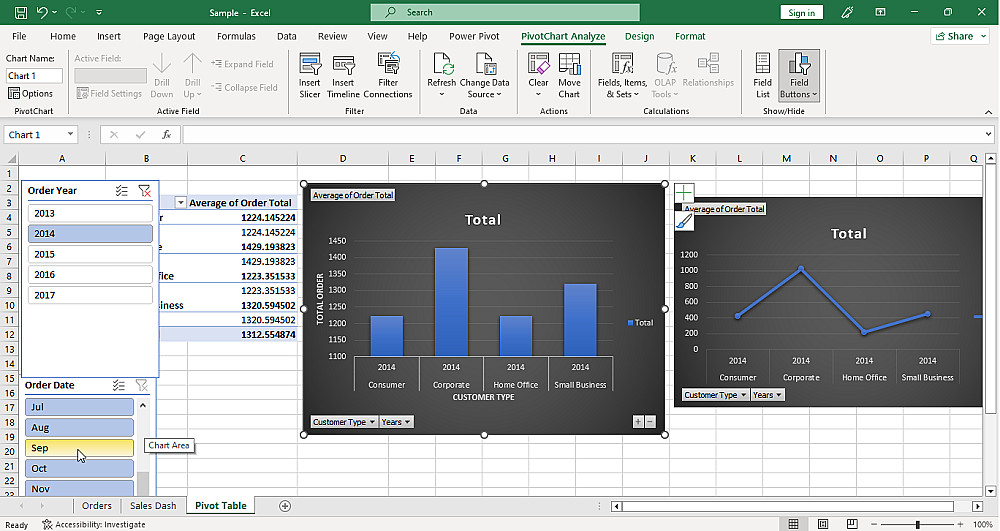Click the Insert Timeline icon
The image size is (1000, 531).
[343, 75]
